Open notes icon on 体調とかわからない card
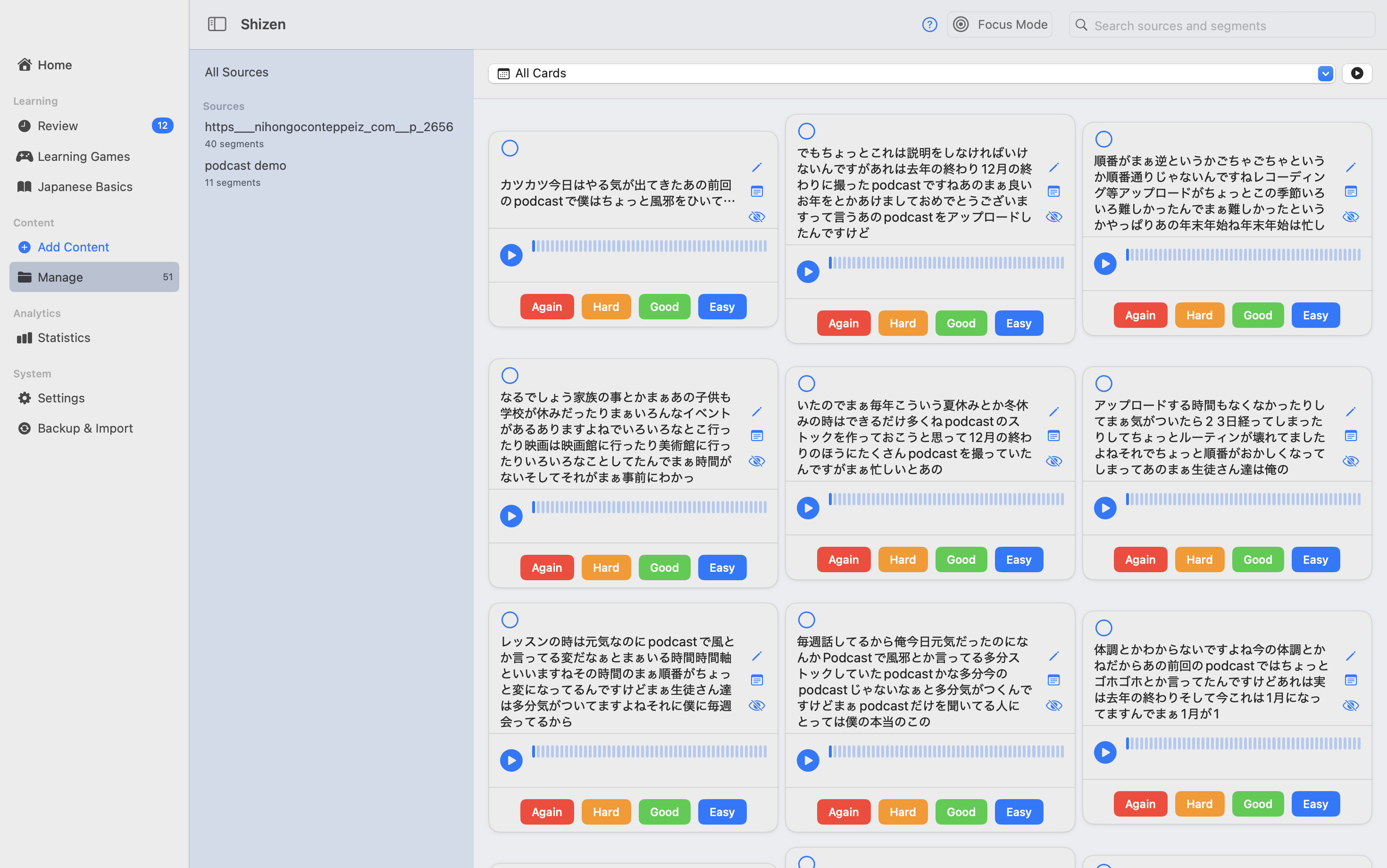Viewport: 1387px width, 868px height. point(1350,680)
